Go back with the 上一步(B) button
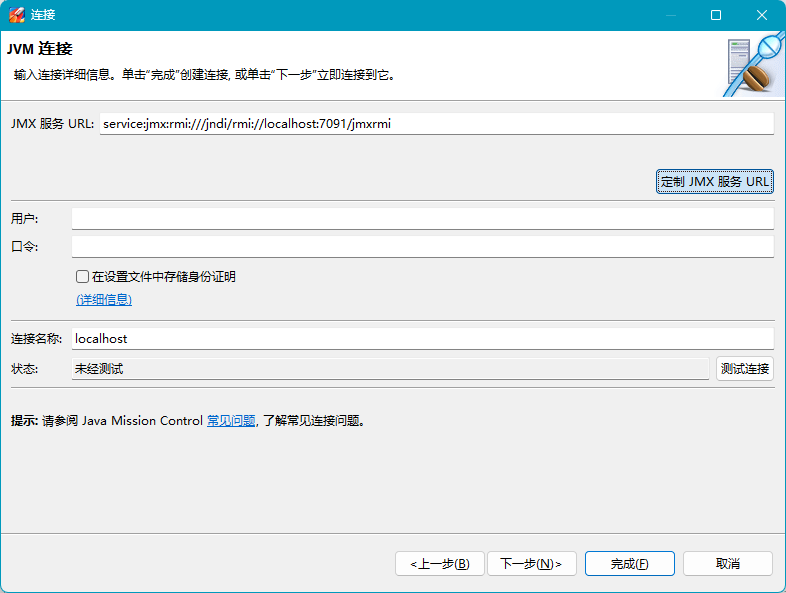This screenshot has width=786, height=593. coord(440,564)
